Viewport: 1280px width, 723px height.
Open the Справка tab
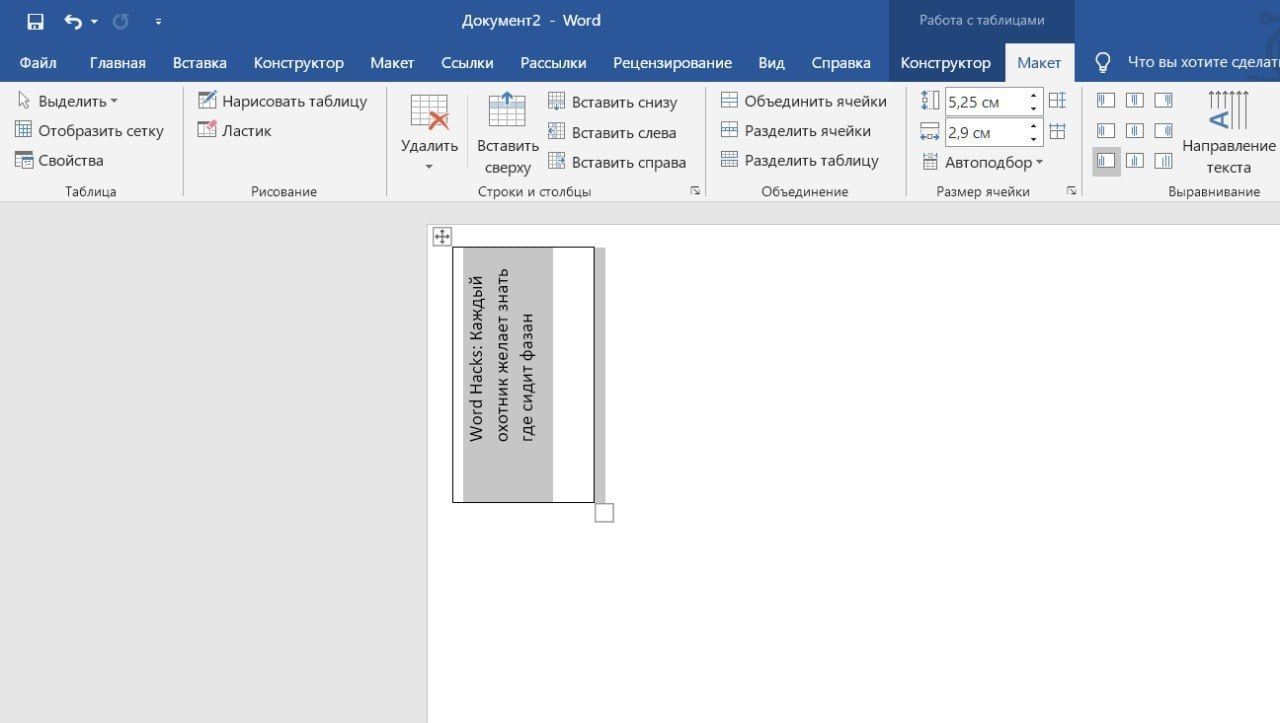[x=841, y=62]
